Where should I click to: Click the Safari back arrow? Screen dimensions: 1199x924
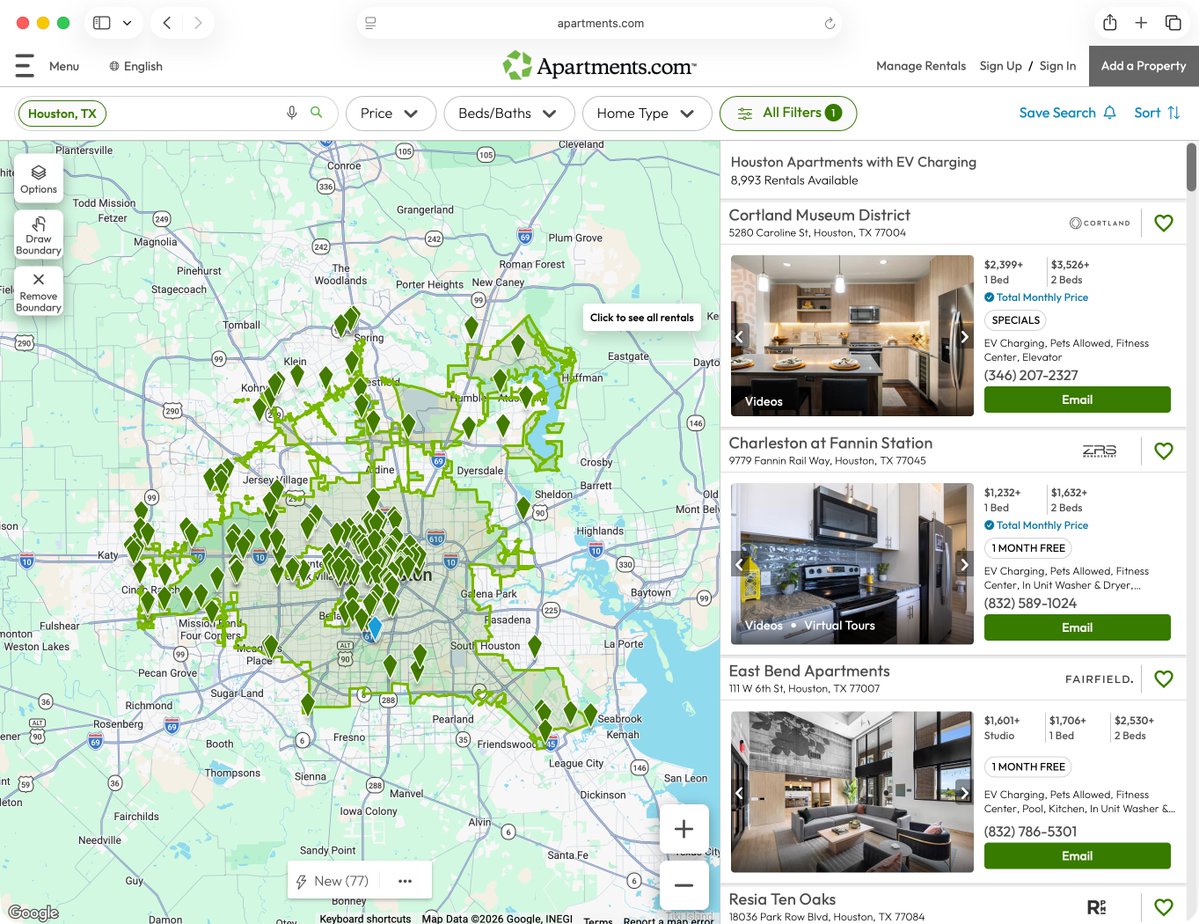pyautogui.click(x=167, y=23)
